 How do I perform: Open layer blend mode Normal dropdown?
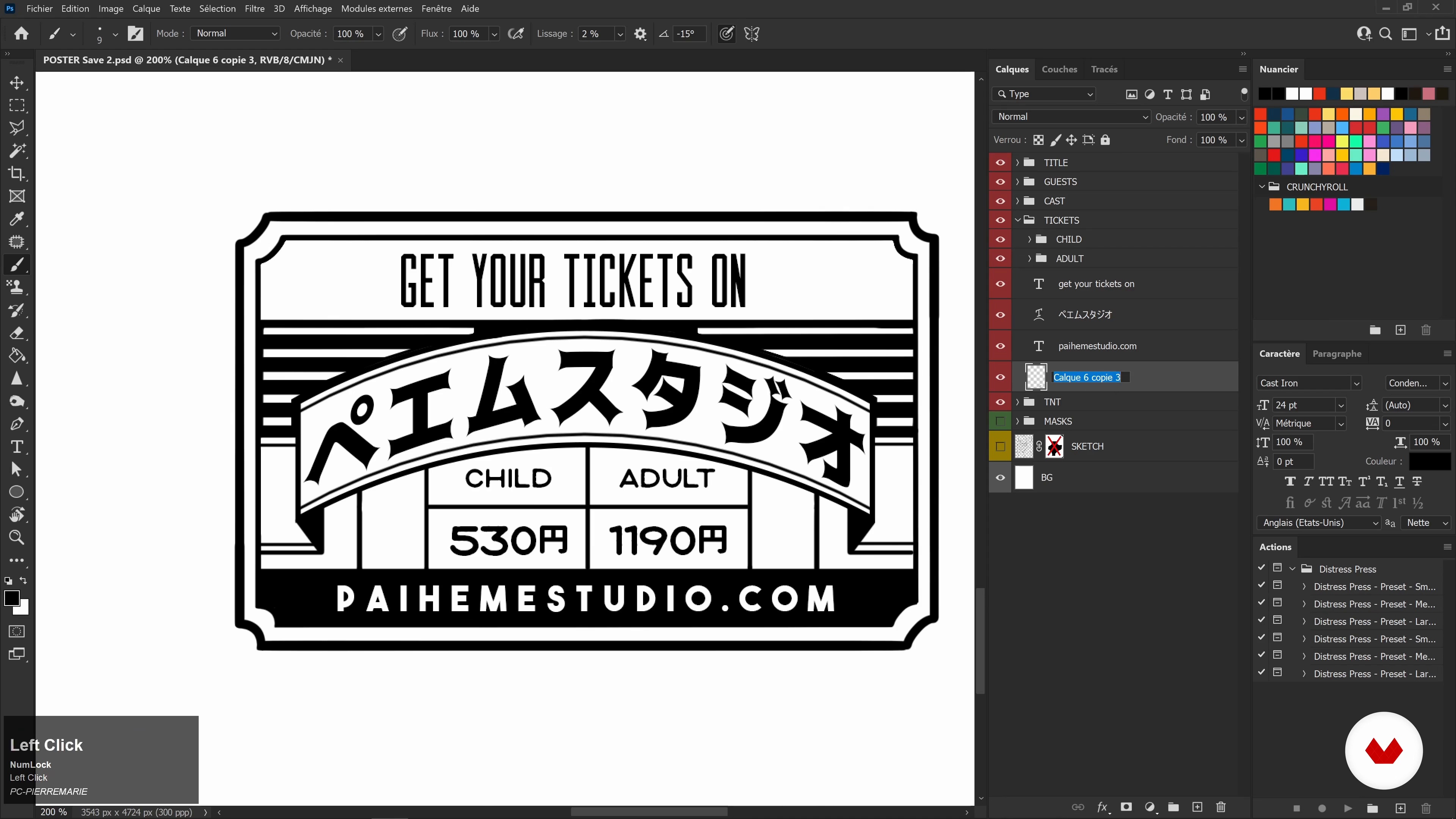(1071, 117)
